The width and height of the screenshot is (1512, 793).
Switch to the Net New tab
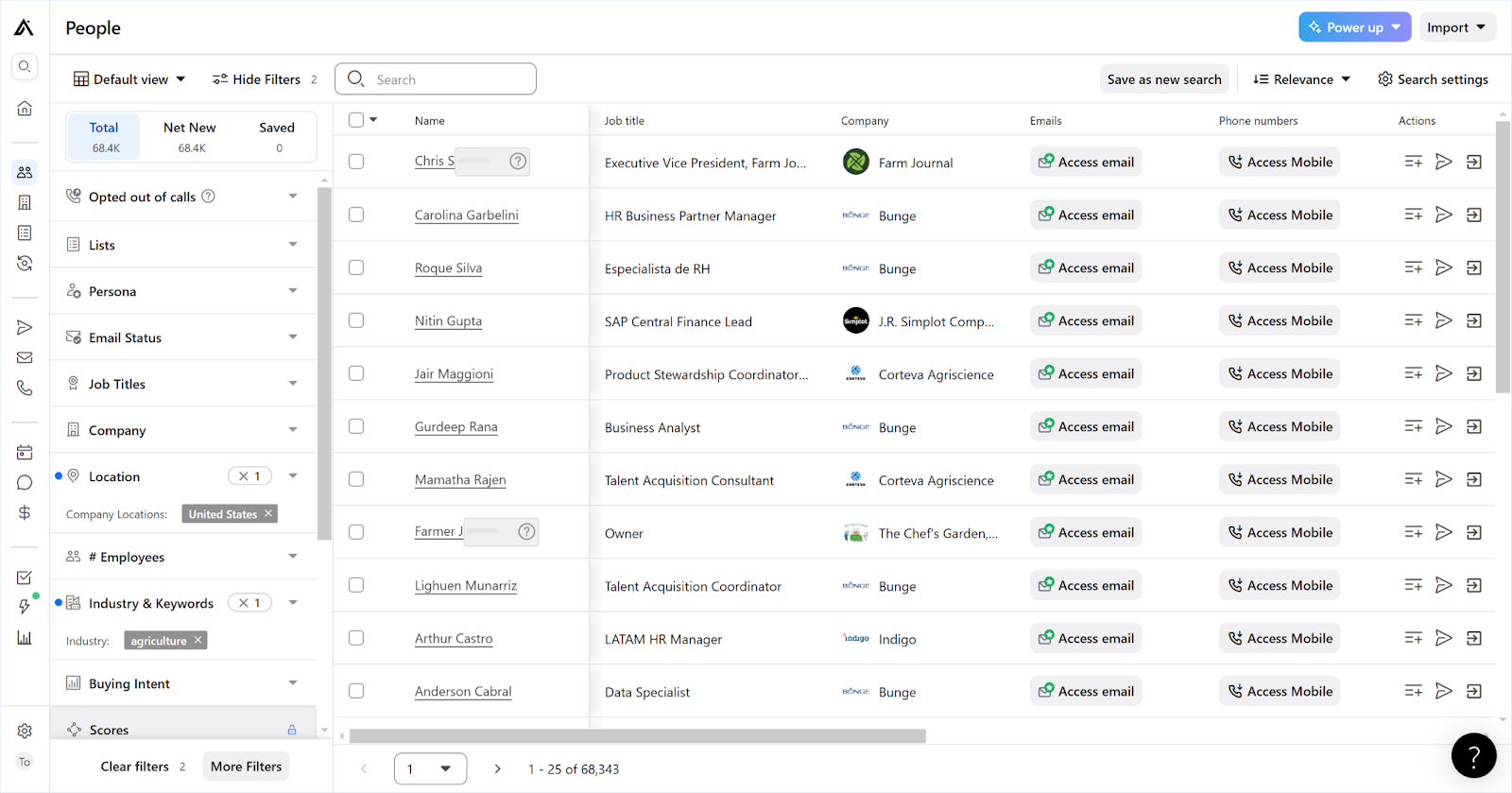[x=190, y=136]
